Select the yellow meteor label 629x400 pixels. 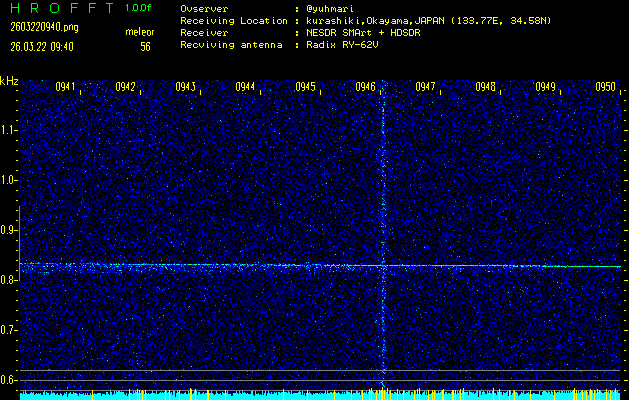pos(140,32)
